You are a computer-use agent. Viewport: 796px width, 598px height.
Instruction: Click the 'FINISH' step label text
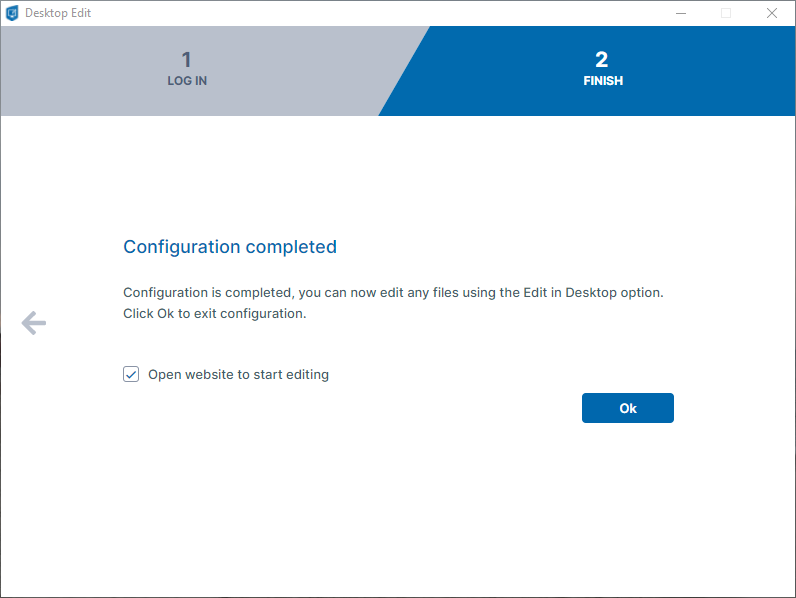pos(603,81)
